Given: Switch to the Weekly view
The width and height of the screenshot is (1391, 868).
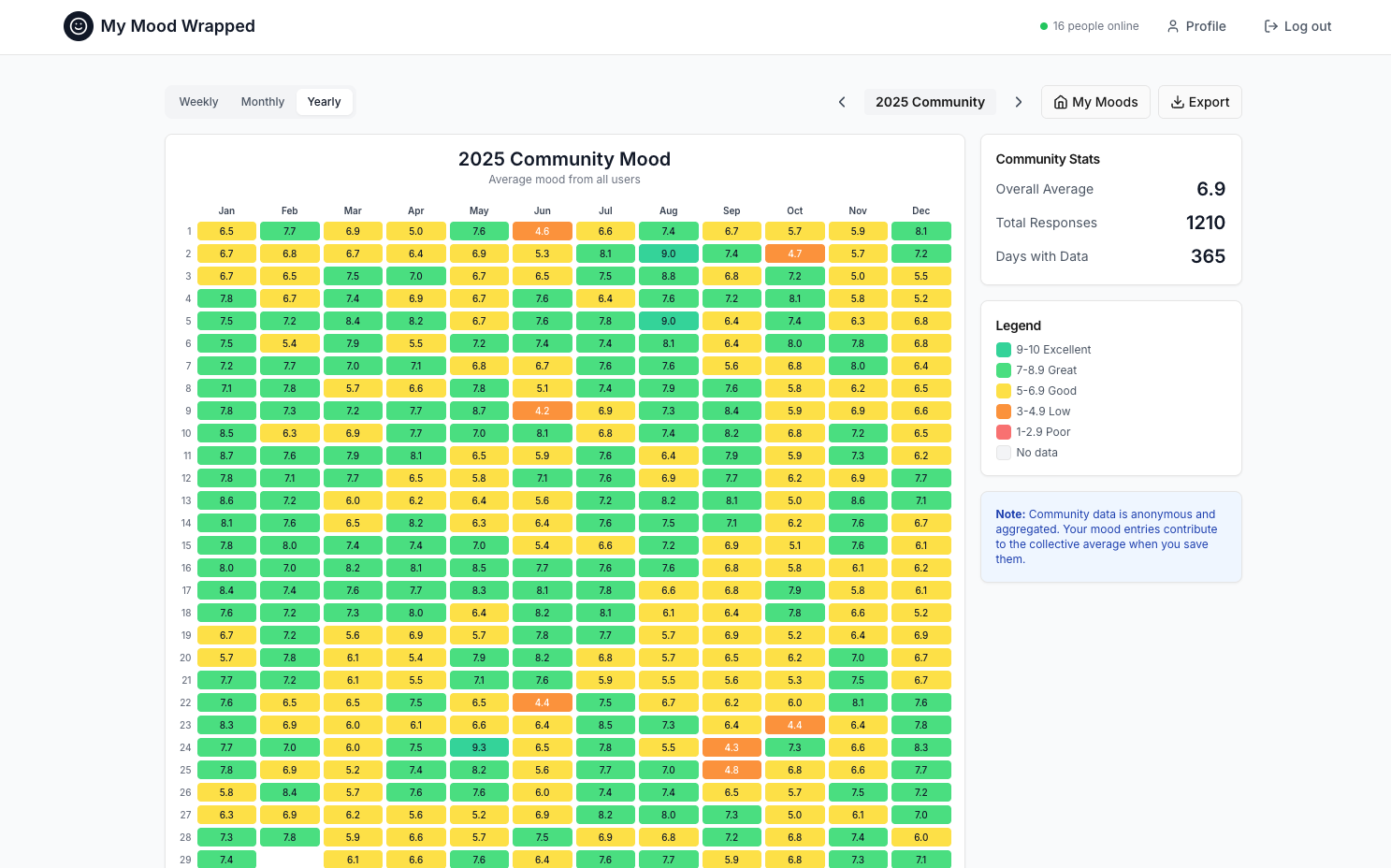Looking at the screenshot, I should 198,101.
